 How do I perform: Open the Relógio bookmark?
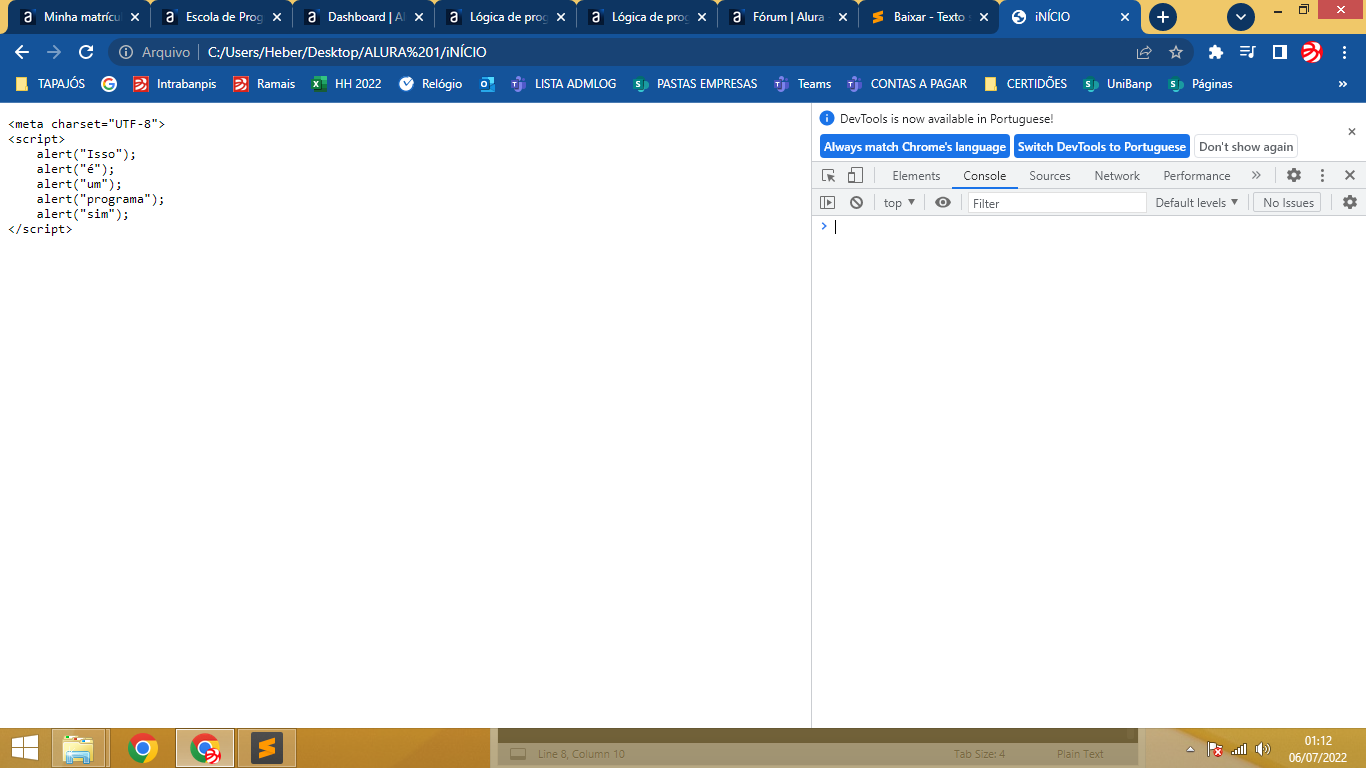tap(431, 84)
